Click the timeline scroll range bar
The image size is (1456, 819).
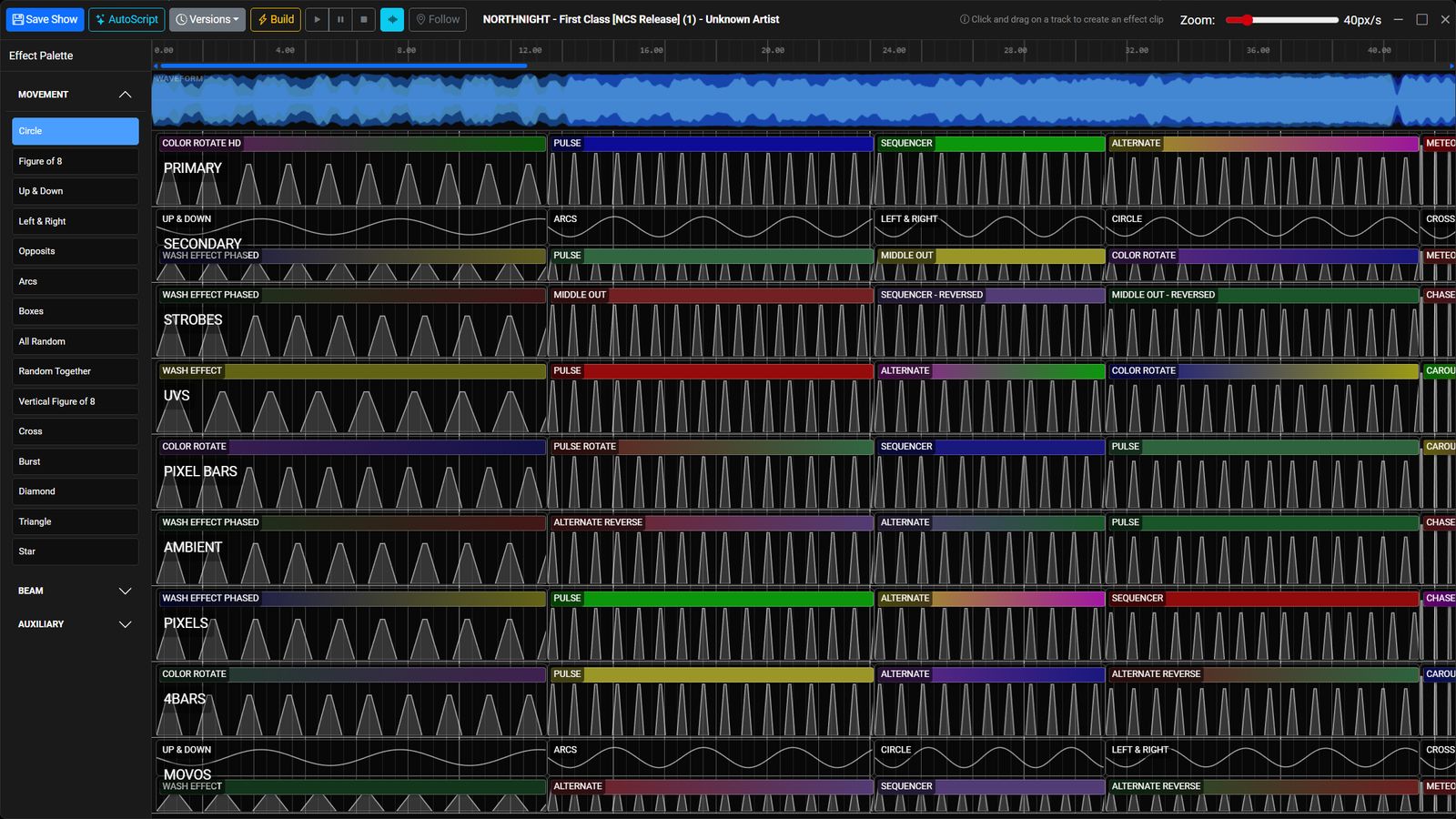[344, 66]
